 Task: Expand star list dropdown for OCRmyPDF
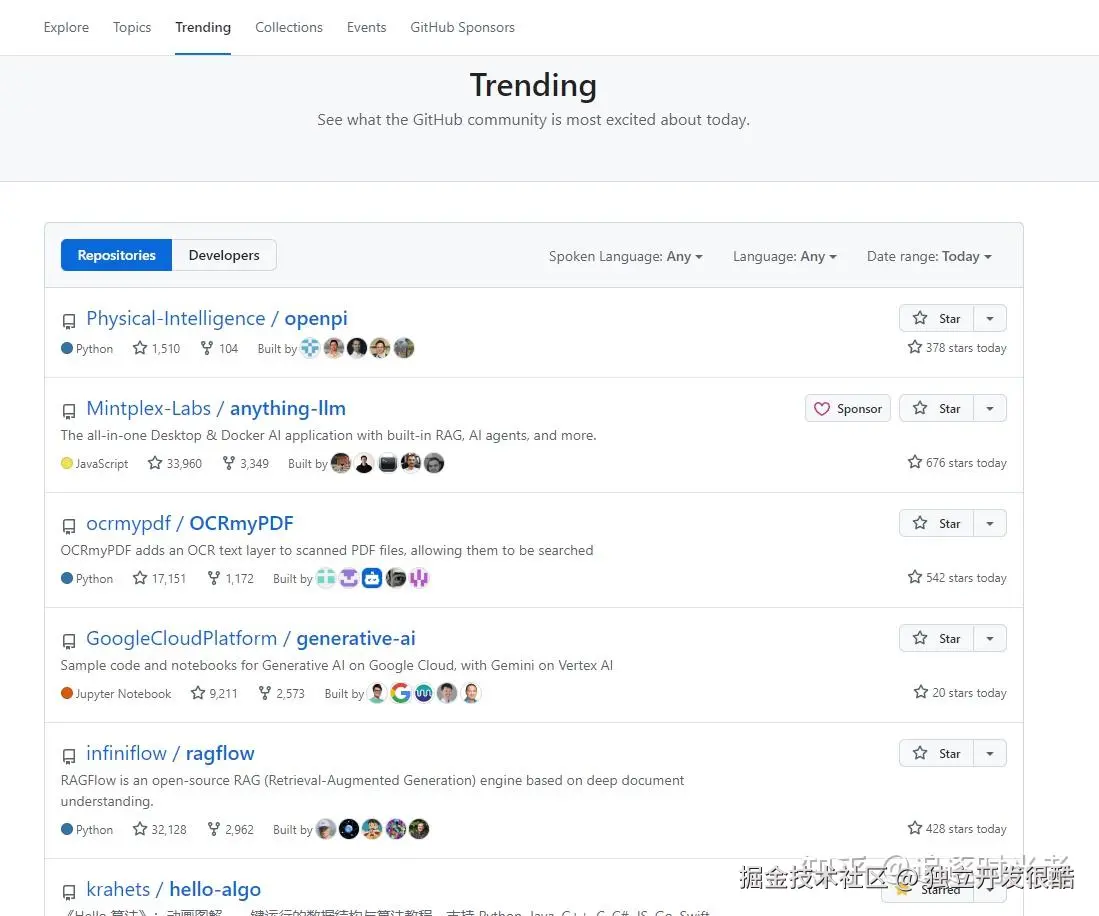[990, 524]
